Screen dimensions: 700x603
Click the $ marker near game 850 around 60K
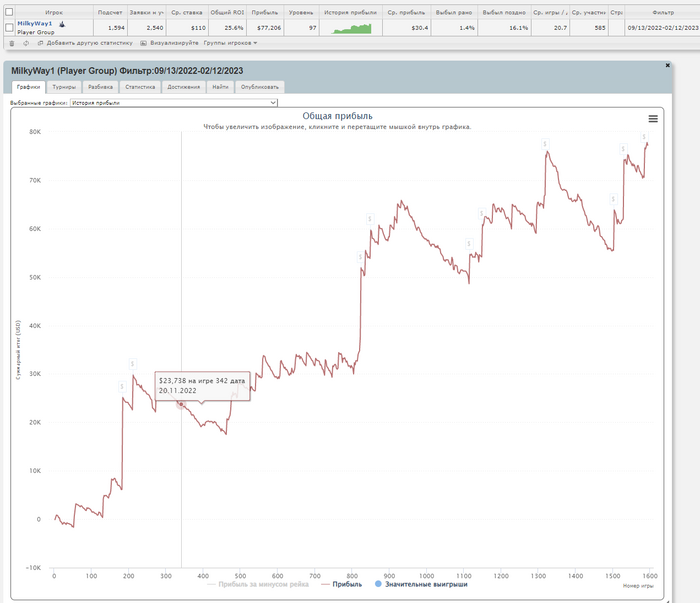point(370,219)
